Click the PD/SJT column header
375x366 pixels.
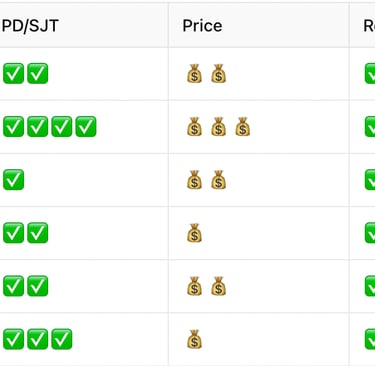30,26
